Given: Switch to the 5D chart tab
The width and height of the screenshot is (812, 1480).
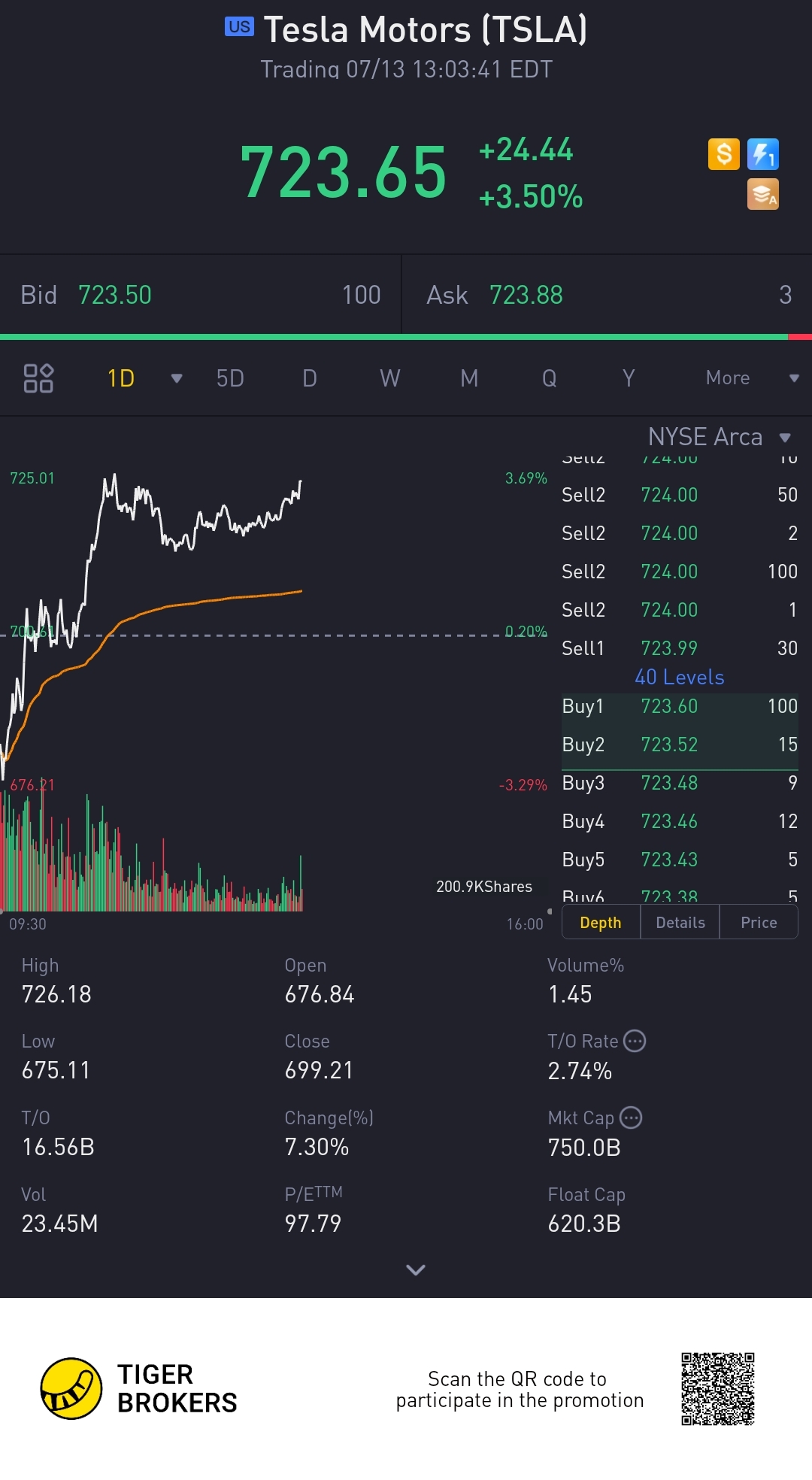Looking at the screenshot, I should point(230,378).
